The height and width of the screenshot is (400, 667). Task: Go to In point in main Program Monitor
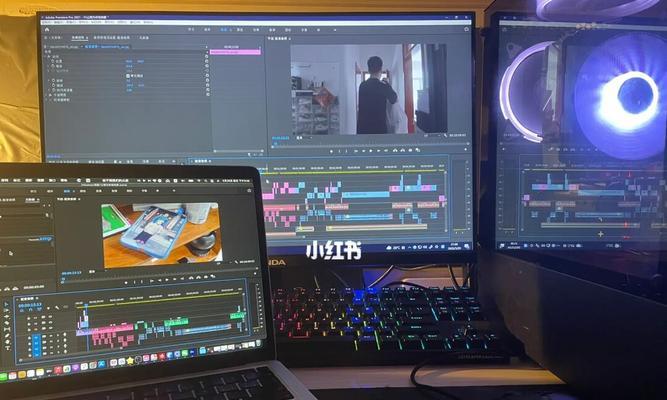(x=356, y=151)
